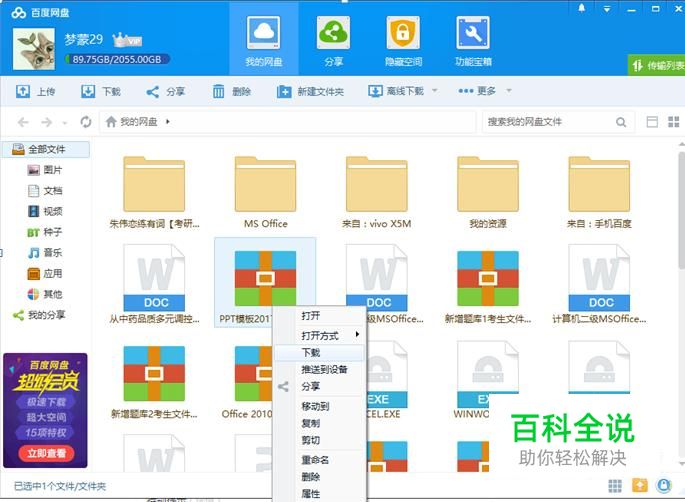Select 其他 category in sidebar

45,294
